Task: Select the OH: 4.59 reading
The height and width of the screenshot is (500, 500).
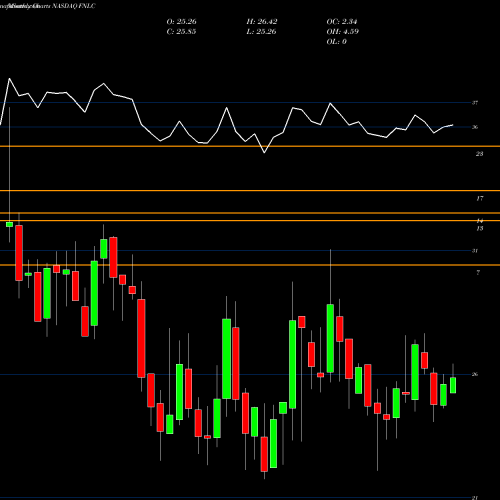Action: [342, 32]
